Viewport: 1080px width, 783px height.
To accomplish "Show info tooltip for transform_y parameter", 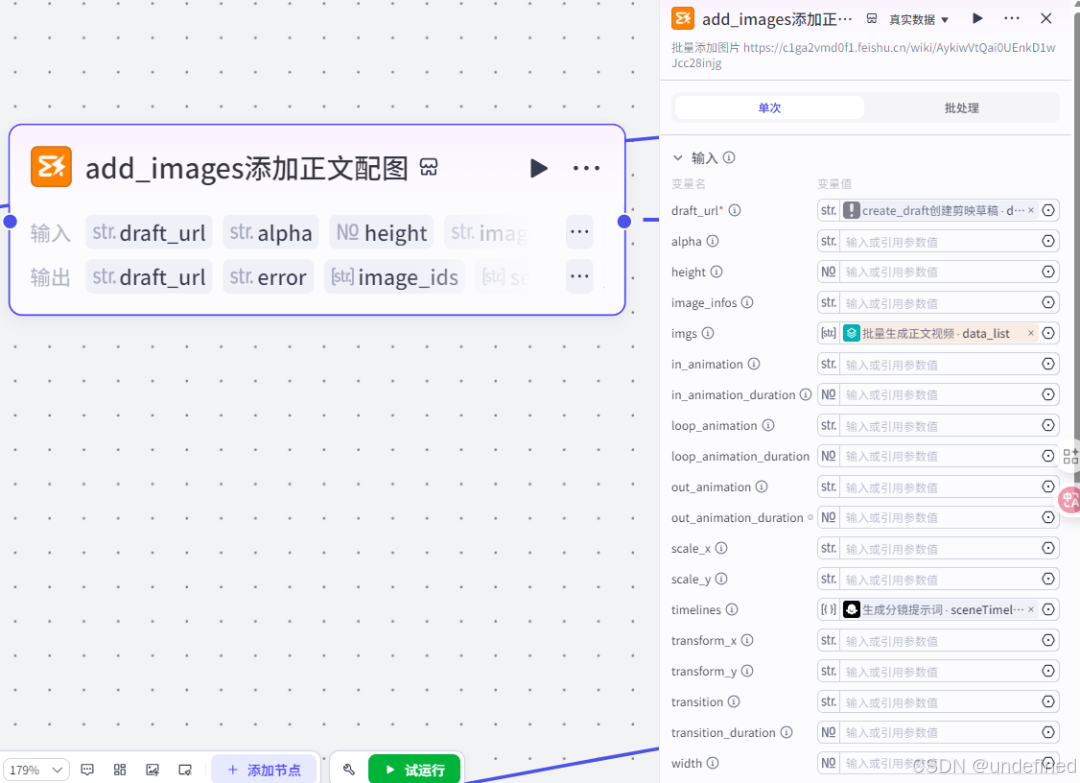I will click(747, 671).
